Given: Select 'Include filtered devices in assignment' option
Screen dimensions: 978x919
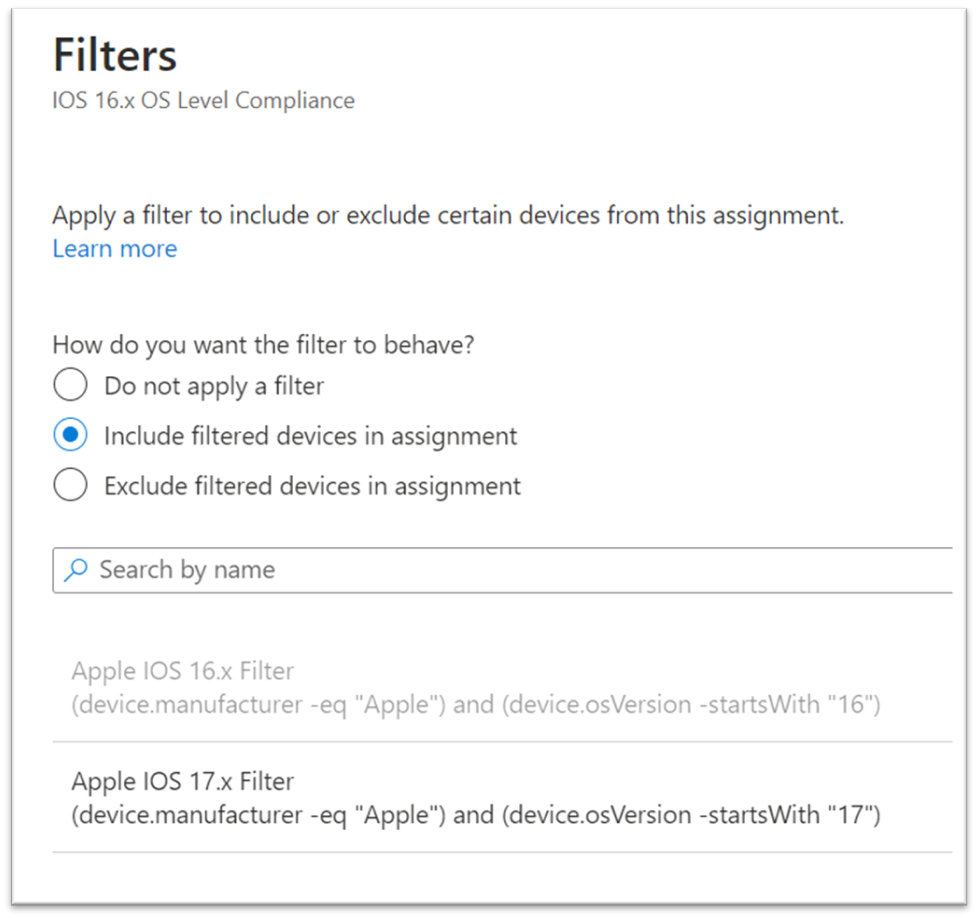Looking at the screenshot, I should 70,434.
